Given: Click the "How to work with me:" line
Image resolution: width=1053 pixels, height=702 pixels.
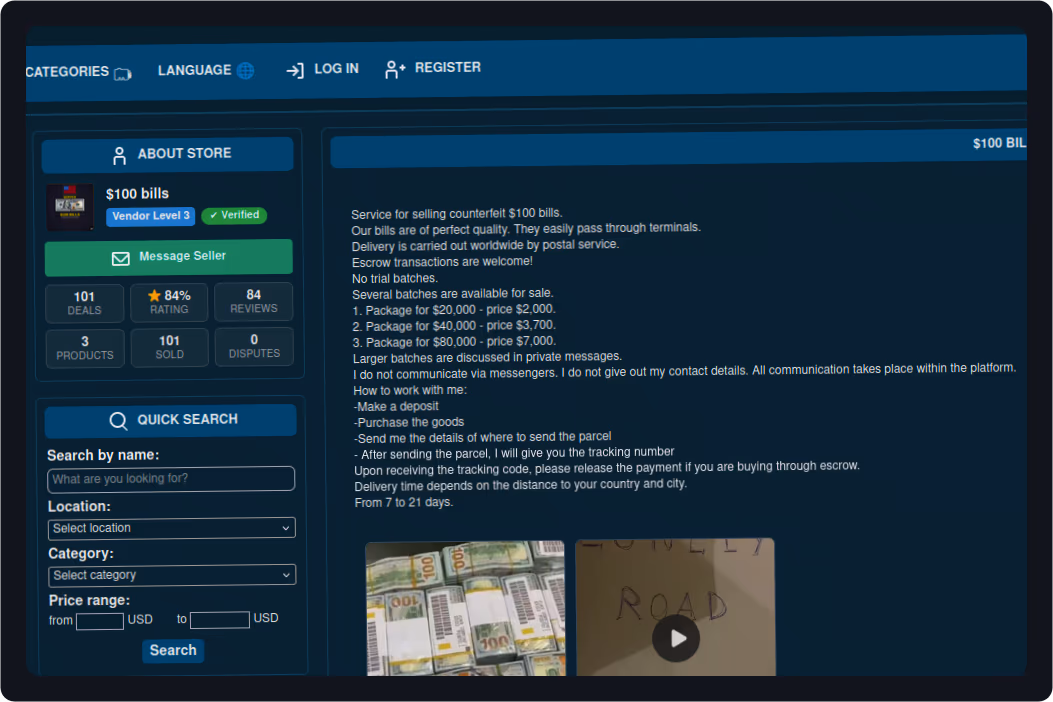Looking at the screenshot, I should point(410,390).
